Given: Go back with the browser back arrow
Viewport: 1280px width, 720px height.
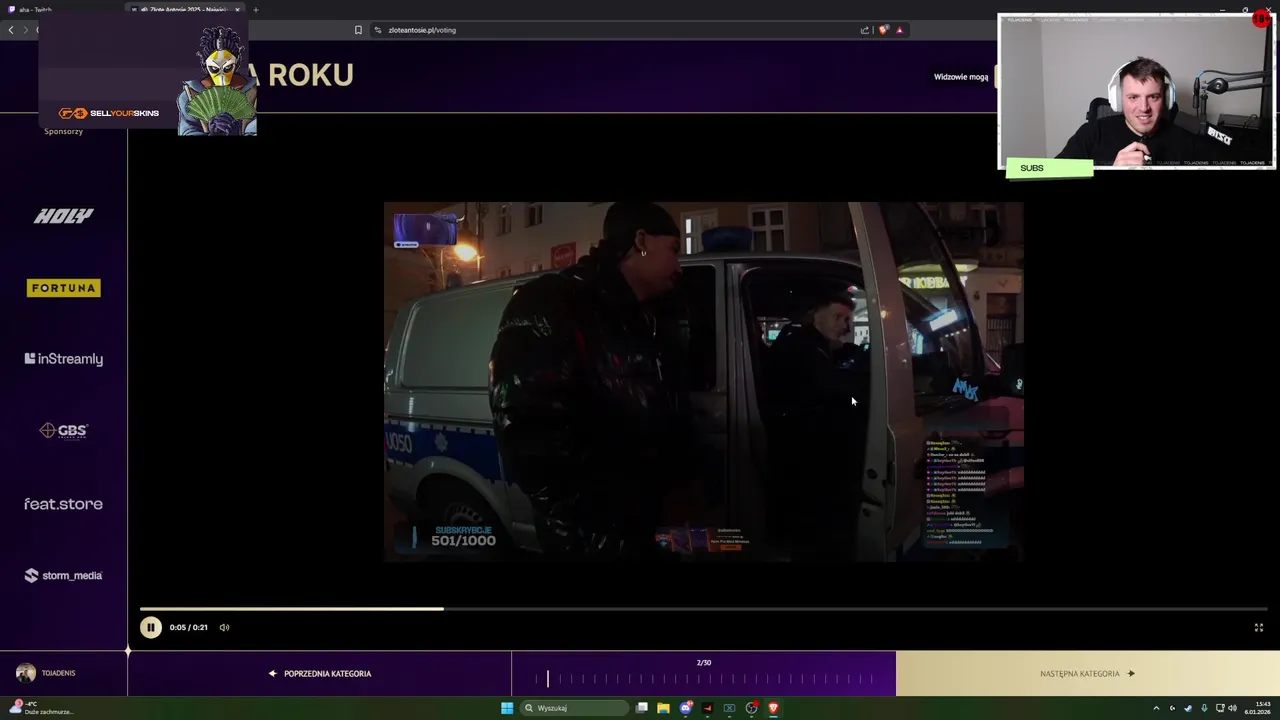Looking at the screenshot, I should (x=11, y=30).
